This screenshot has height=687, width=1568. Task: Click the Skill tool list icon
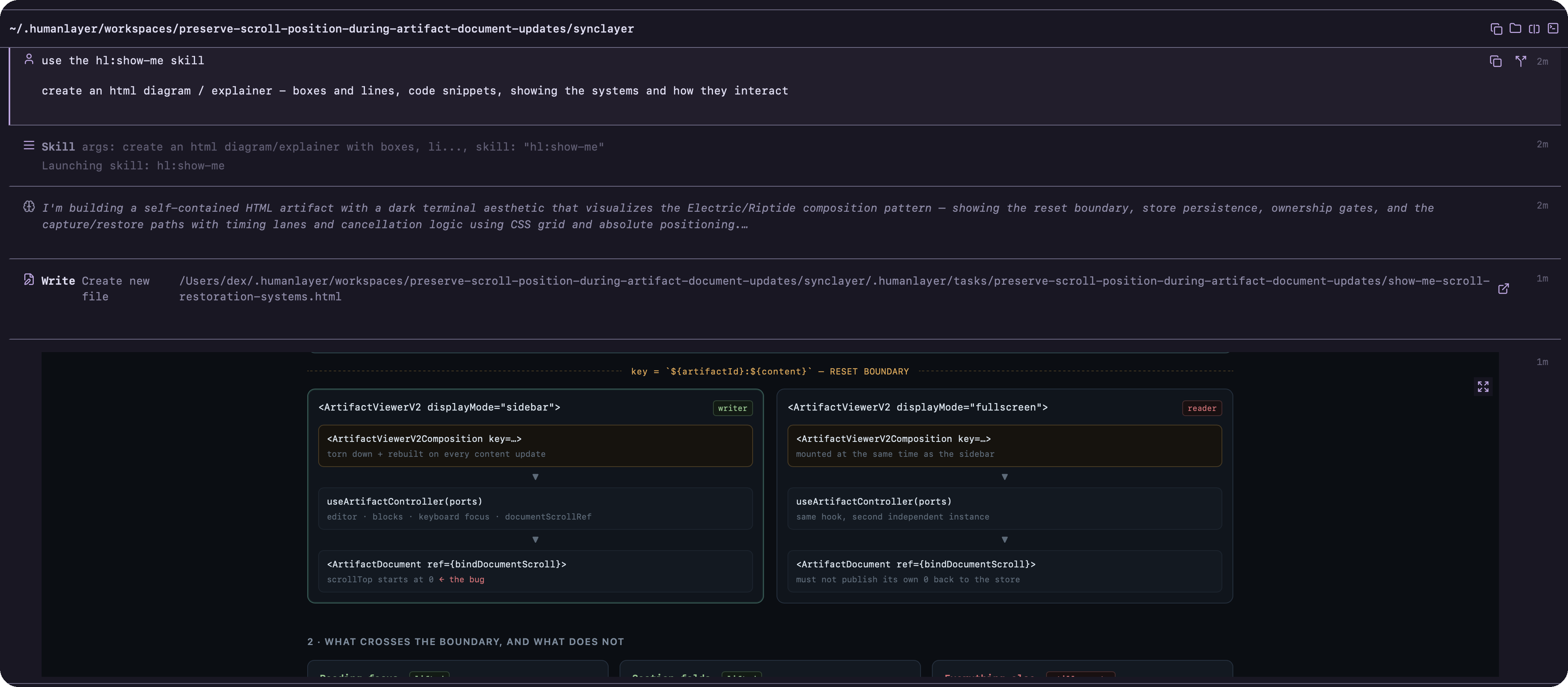[29, 145]
